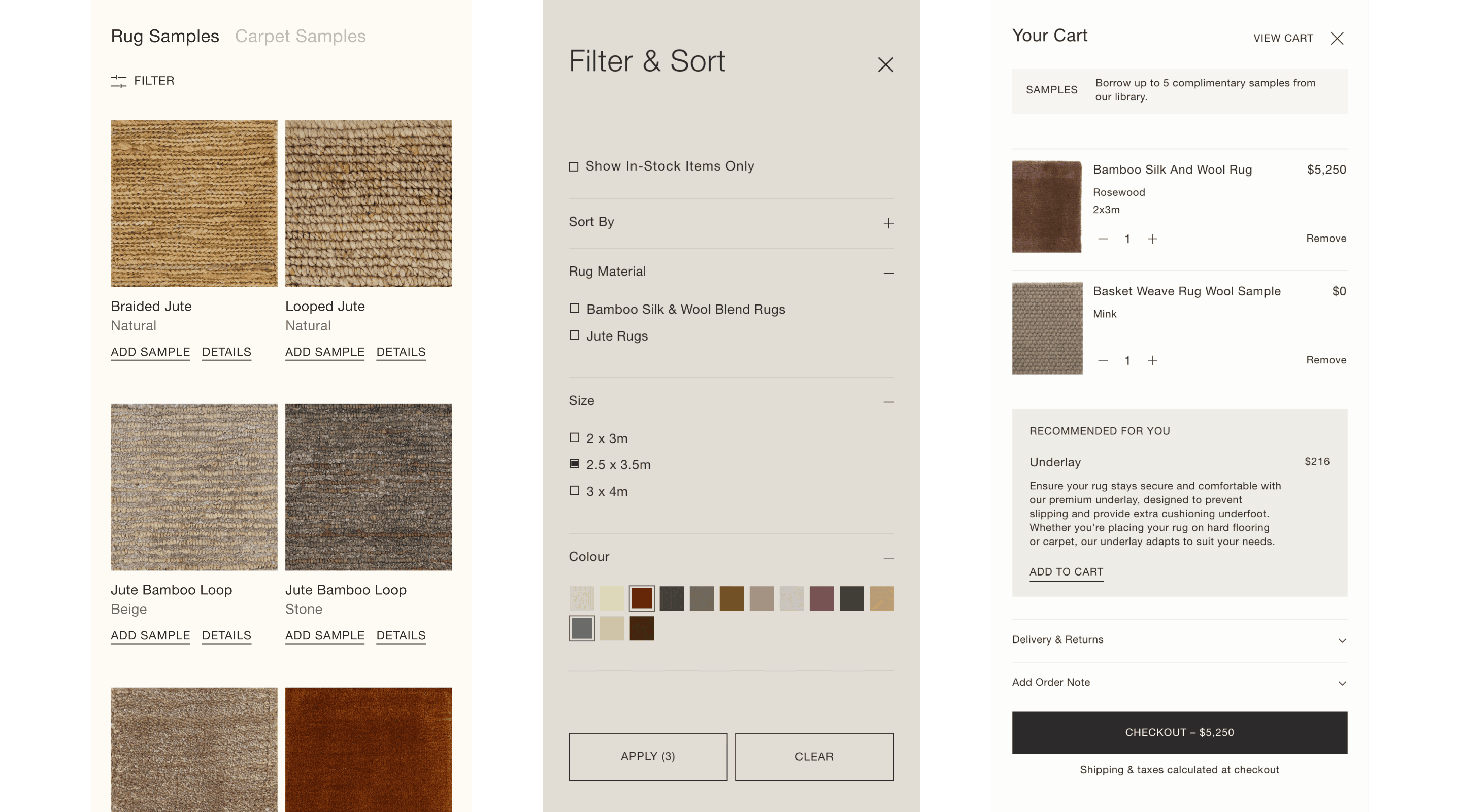The width and height of the screenshot is (1462, 812).
Task: Add a sample of Braided Jute
Action: [x=150, y=352]
